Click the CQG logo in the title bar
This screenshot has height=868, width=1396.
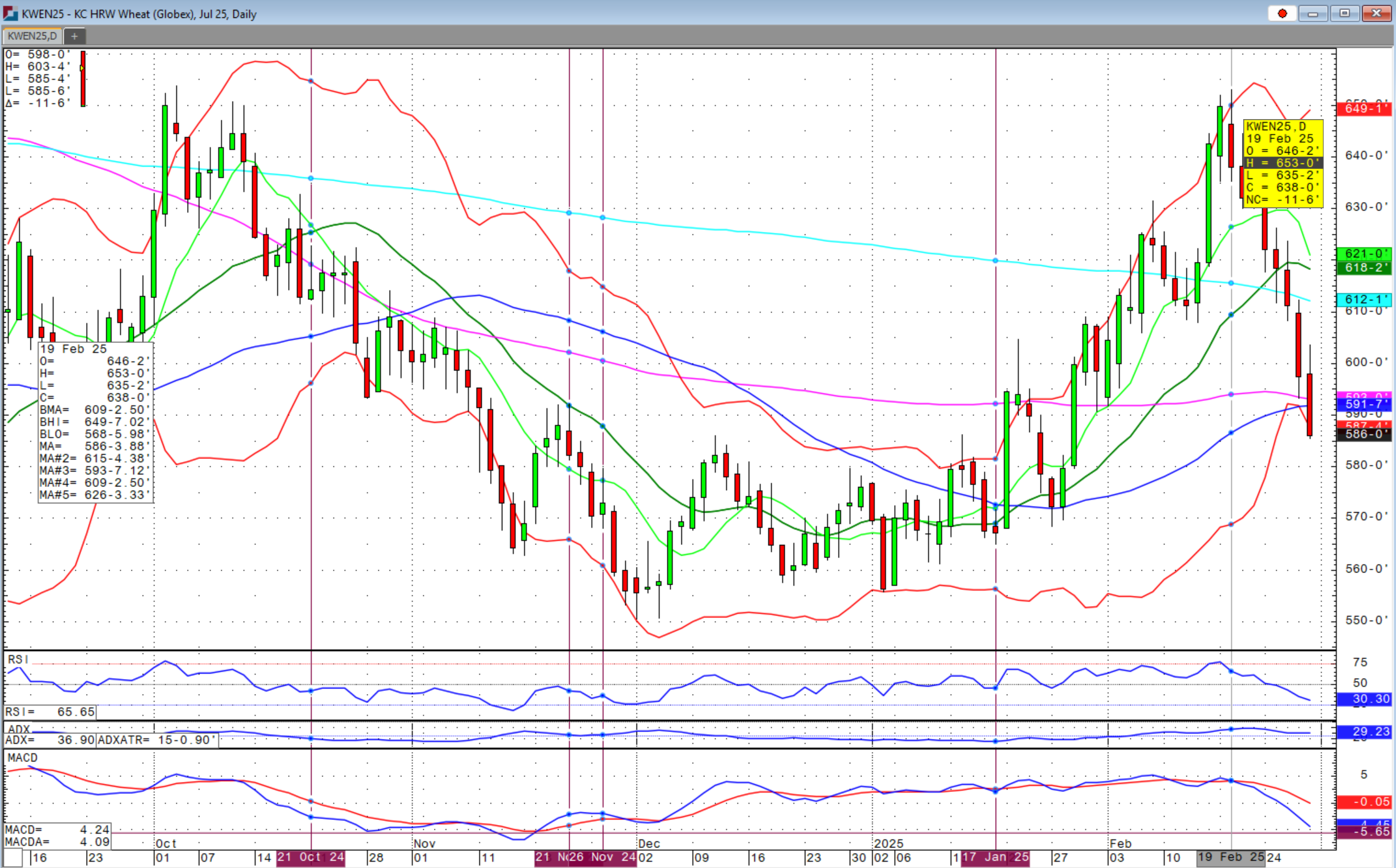[x=11, y=13]
